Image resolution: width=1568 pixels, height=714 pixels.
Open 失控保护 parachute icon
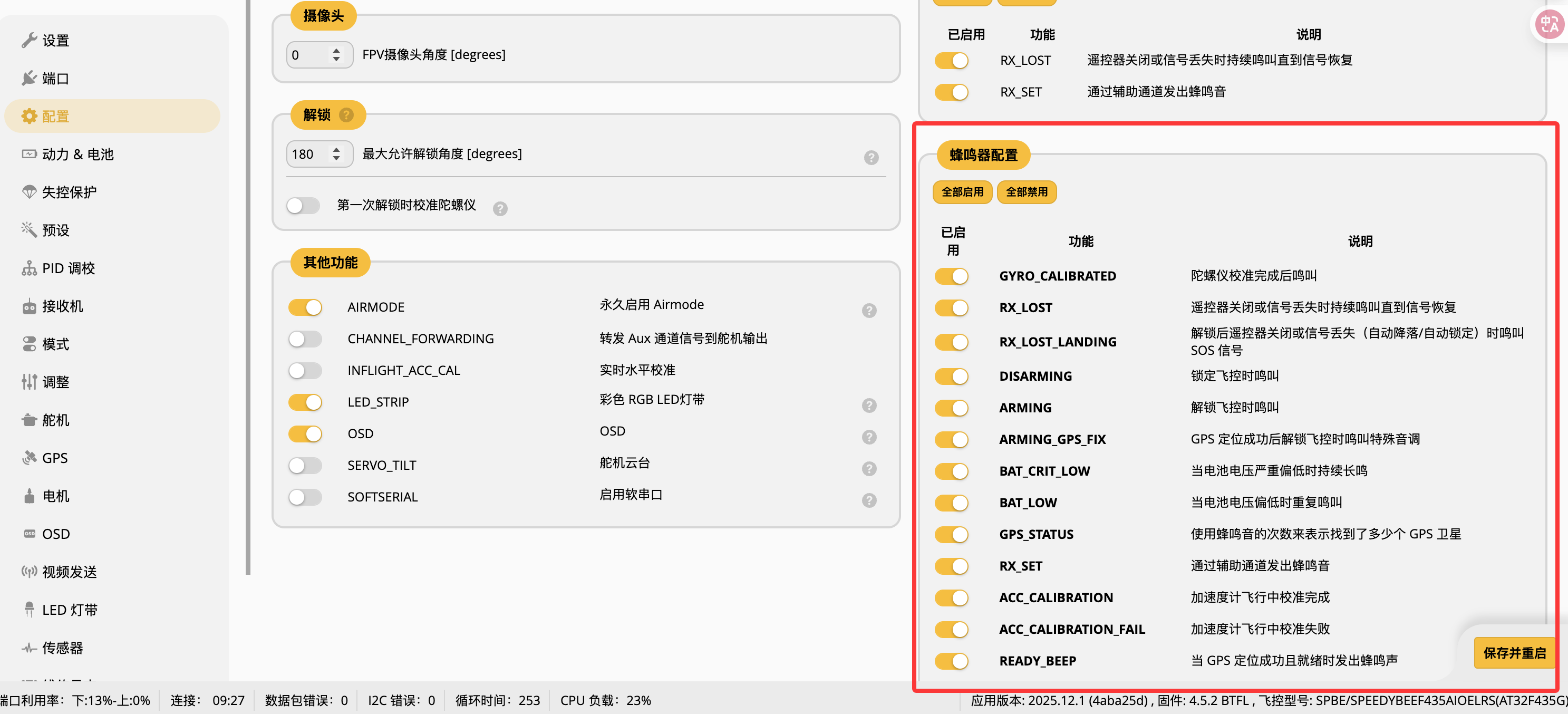(28, 192)
